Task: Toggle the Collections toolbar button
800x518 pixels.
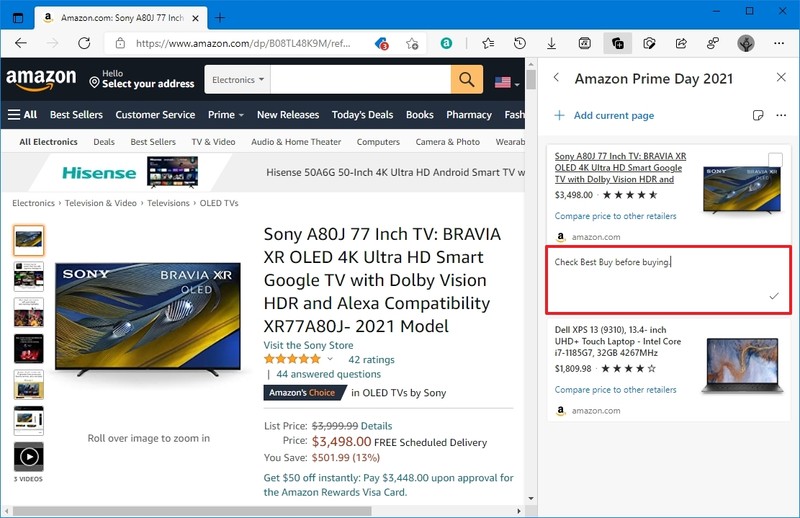Action: (617, 43)
